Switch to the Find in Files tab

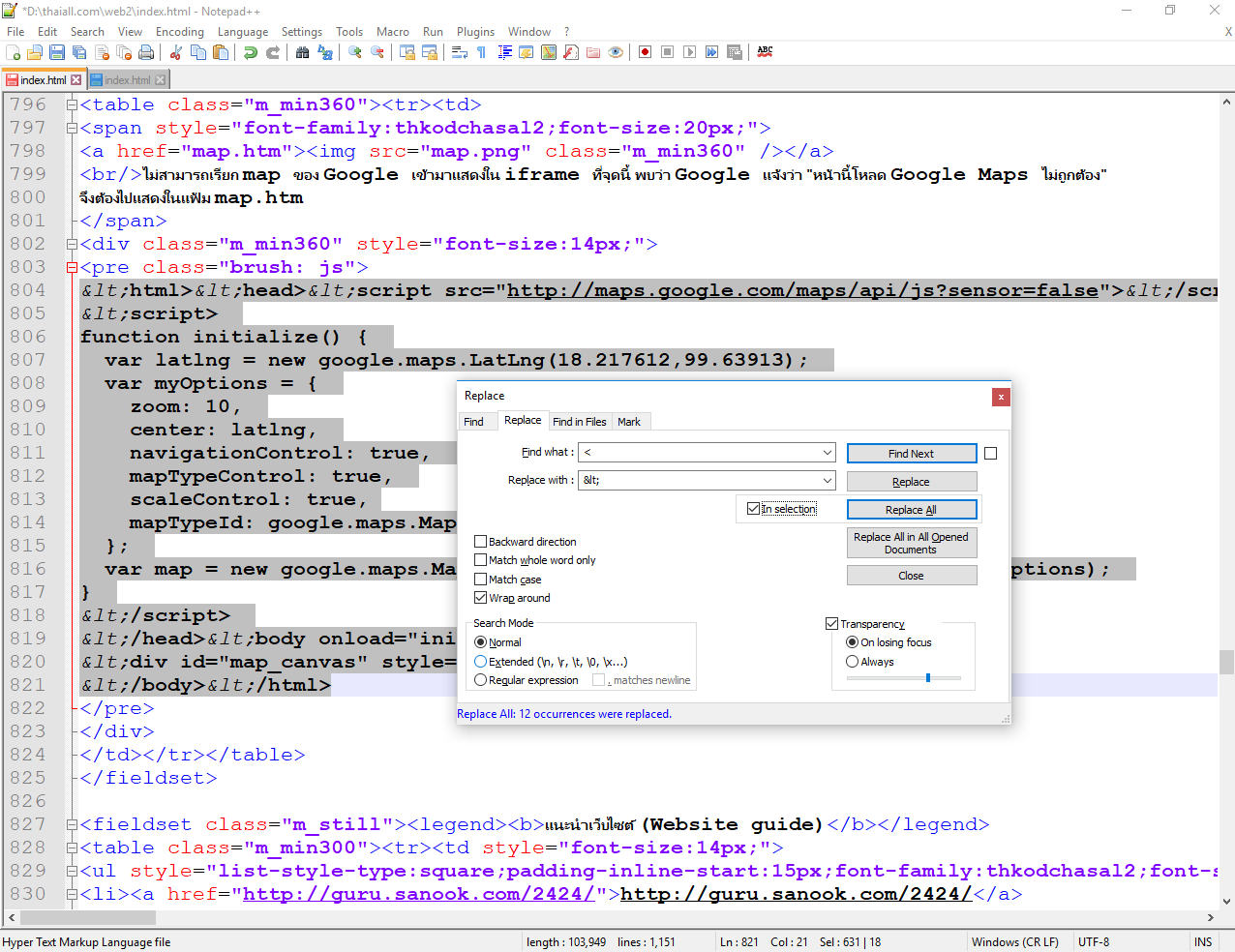pyautogui.click(x=579, y=422)
